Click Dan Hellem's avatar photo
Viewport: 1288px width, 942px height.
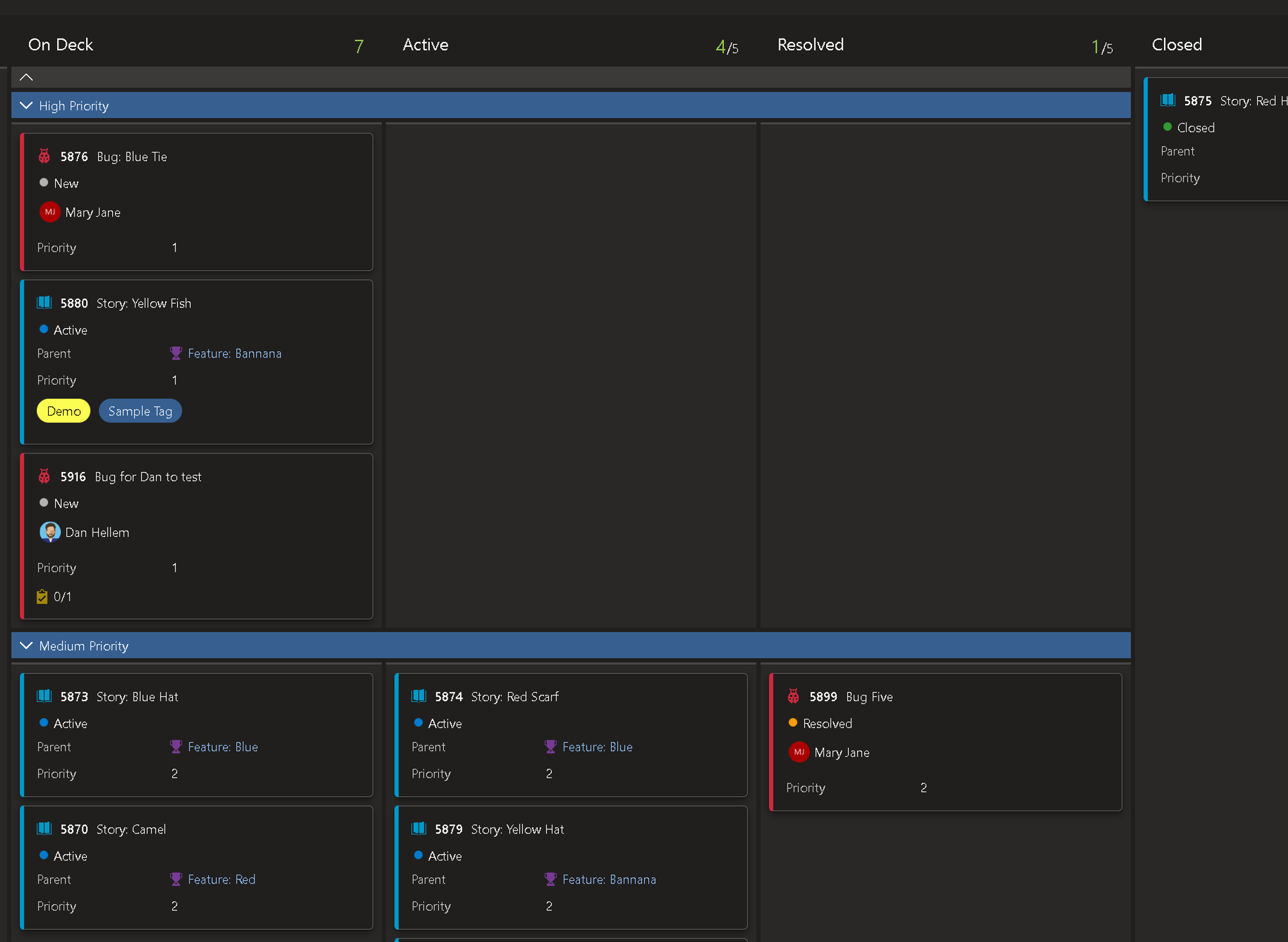pyautogui.click(x=50, y=532)
